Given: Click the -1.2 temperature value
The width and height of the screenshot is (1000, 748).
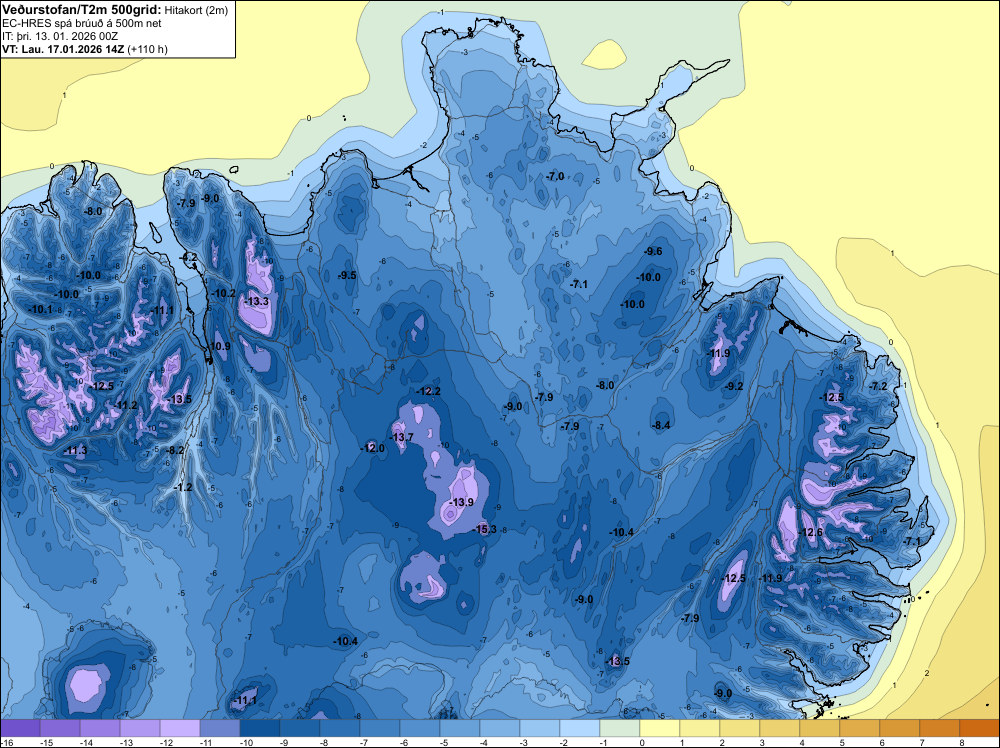Looking at the screenshot, I should point(183,487).
